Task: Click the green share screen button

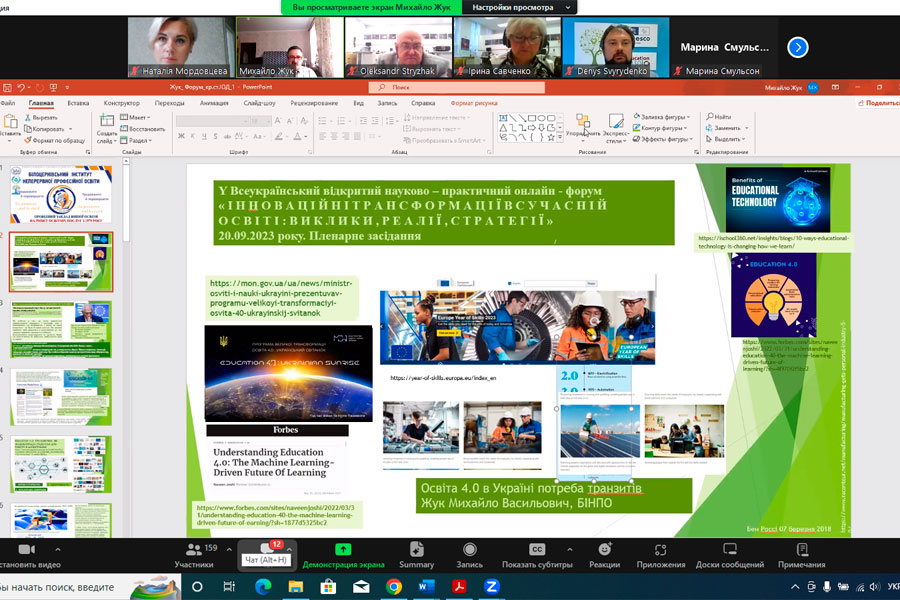Action: 343,551
